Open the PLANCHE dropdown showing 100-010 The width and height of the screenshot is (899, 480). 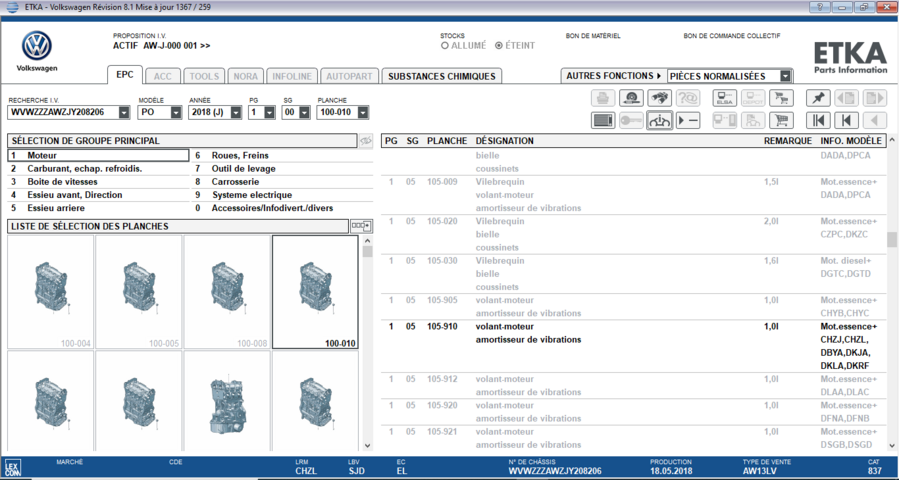coord(362,112)
